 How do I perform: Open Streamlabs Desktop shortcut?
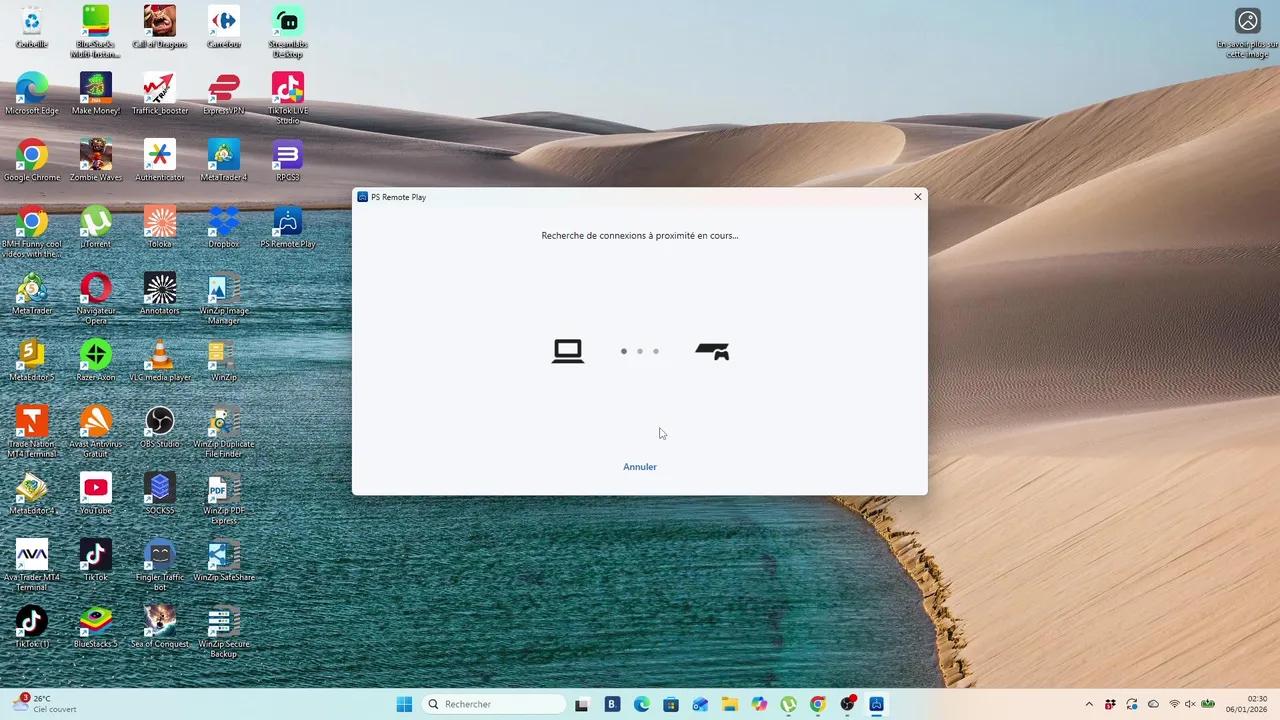(x=288, y=22)
